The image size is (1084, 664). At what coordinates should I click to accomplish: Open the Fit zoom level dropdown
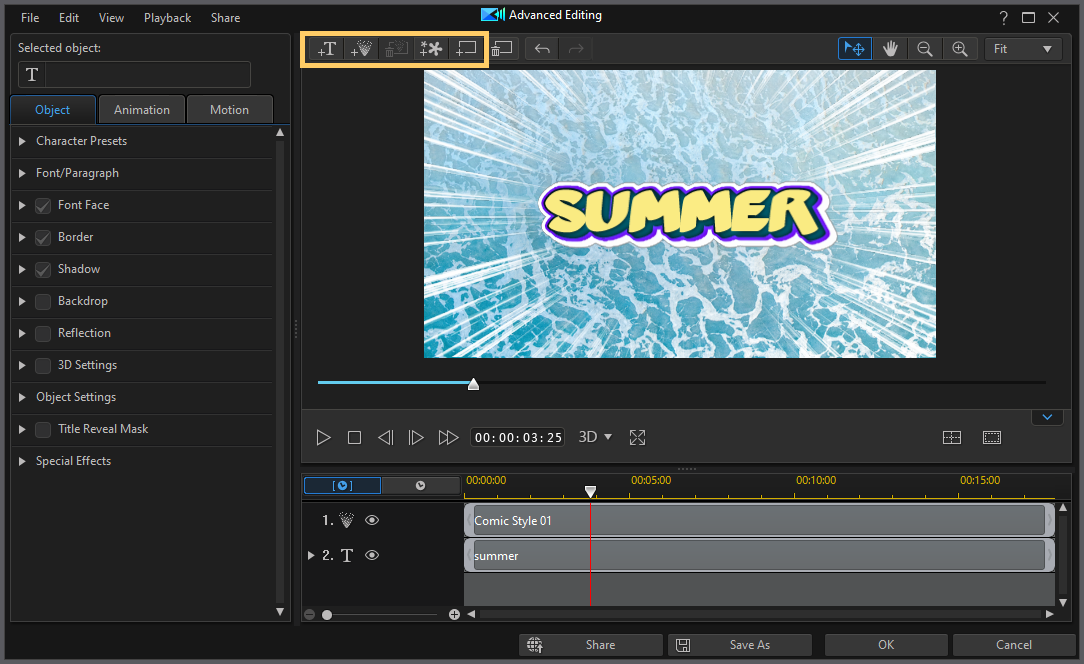pos(1023,48)
